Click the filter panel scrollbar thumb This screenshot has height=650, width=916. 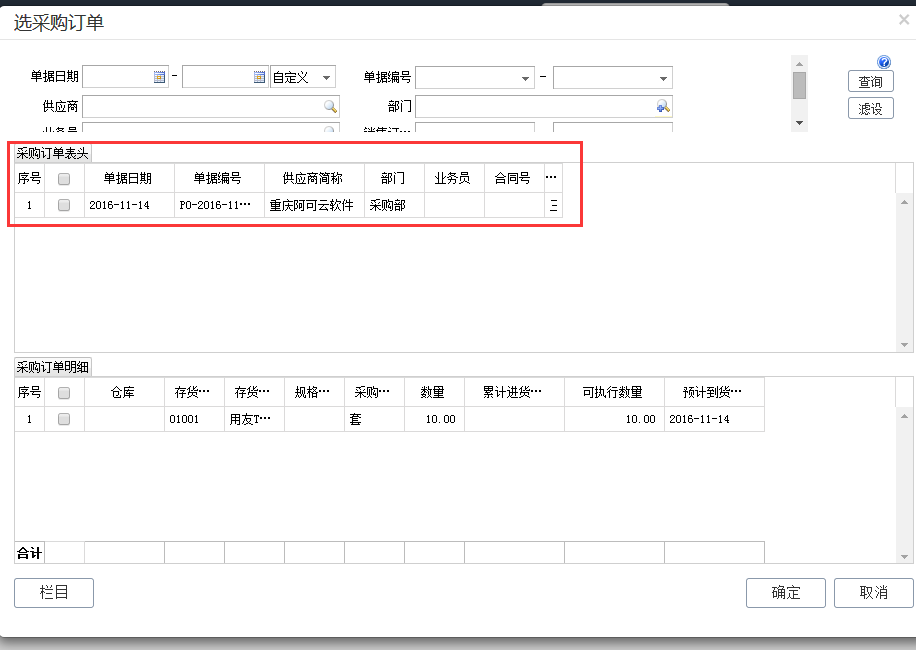pos(799,85)
